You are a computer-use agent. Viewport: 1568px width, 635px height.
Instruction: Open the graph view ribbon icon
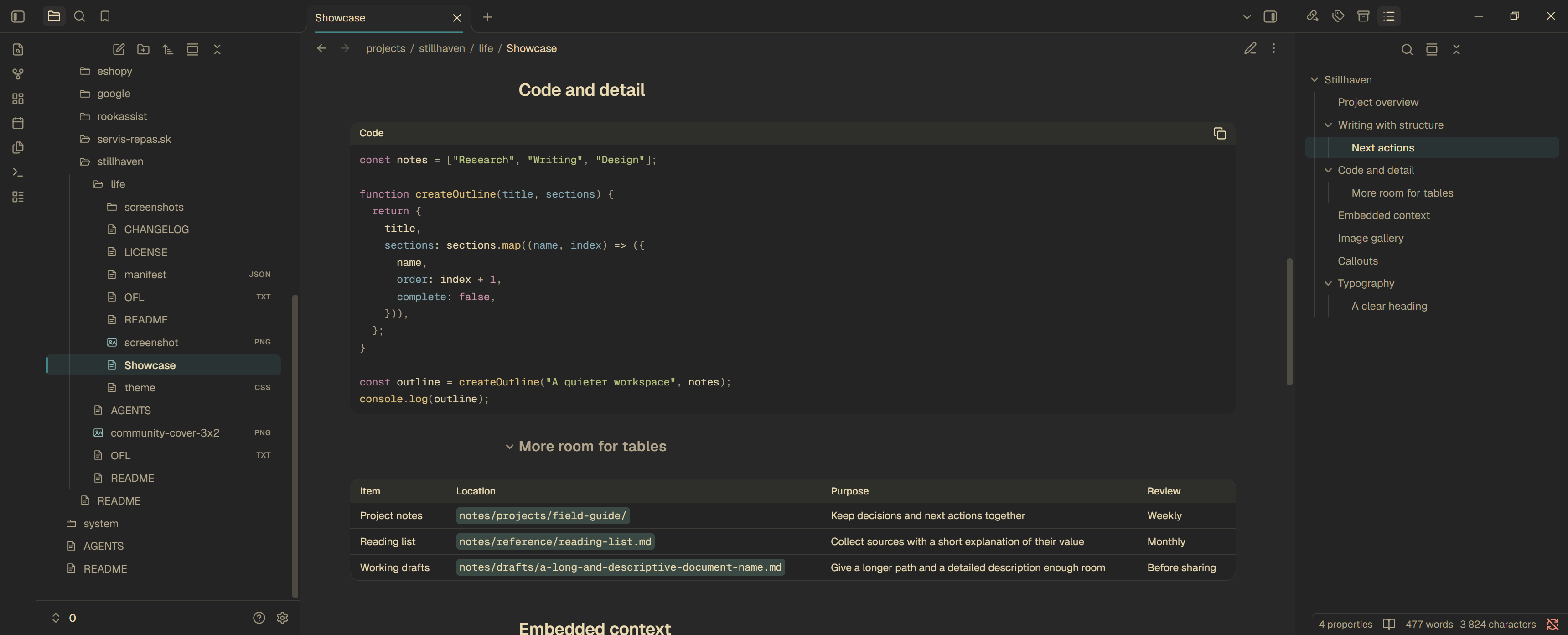point(18,74)
